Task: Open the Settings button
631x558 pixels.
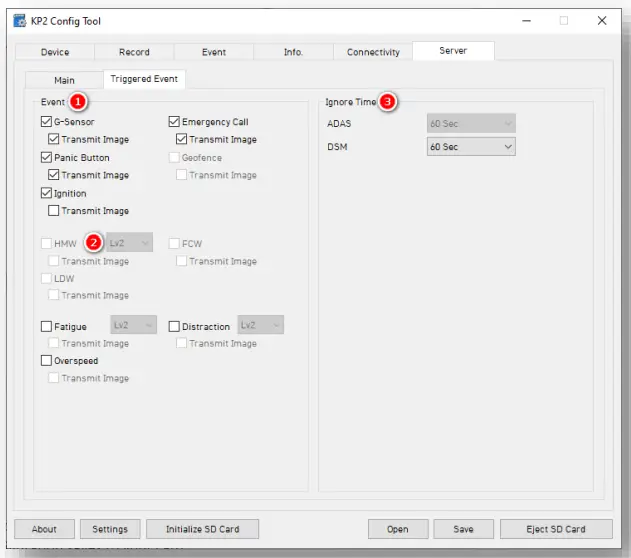Action: coord(110,529)
